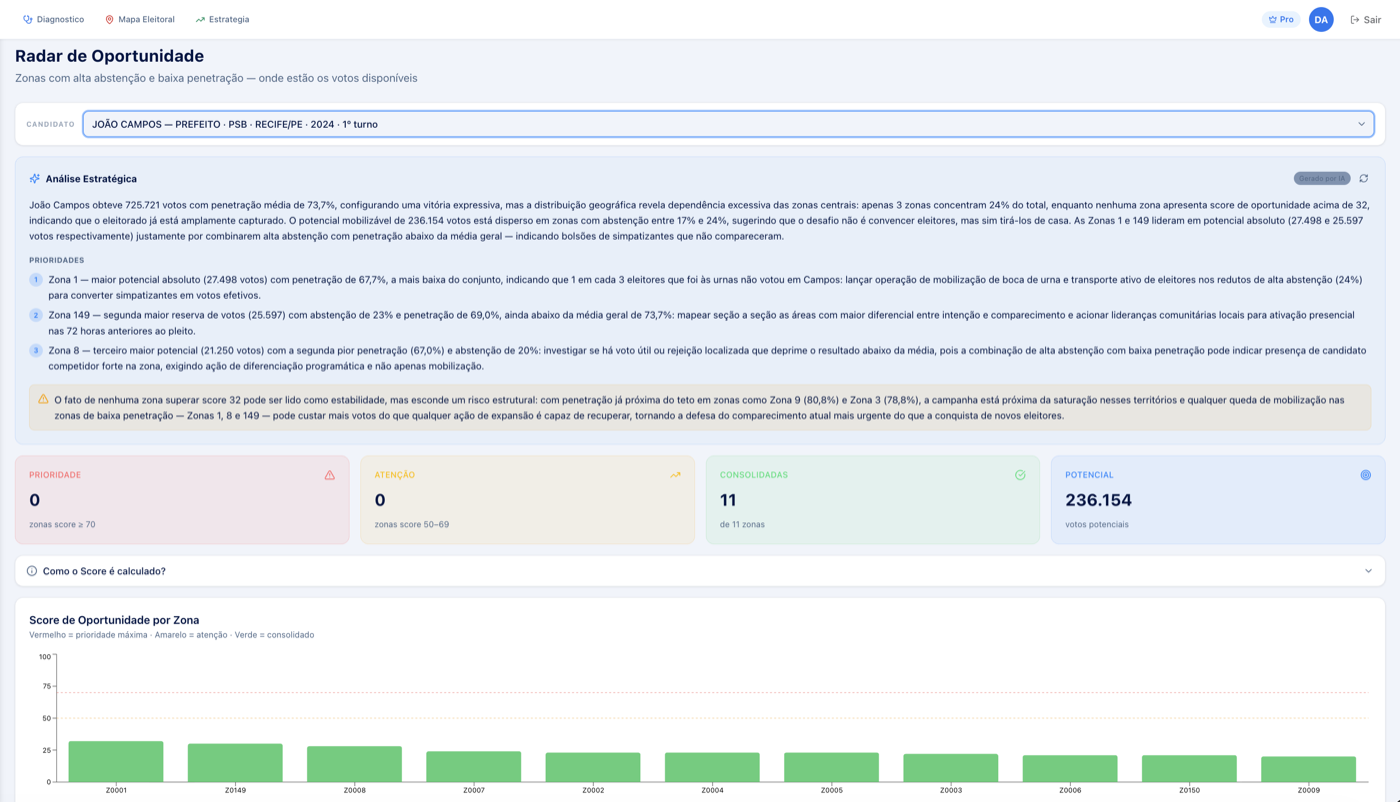Open the candidate selection dropdown
This screenshot has height=802, width=1400.
728,124
